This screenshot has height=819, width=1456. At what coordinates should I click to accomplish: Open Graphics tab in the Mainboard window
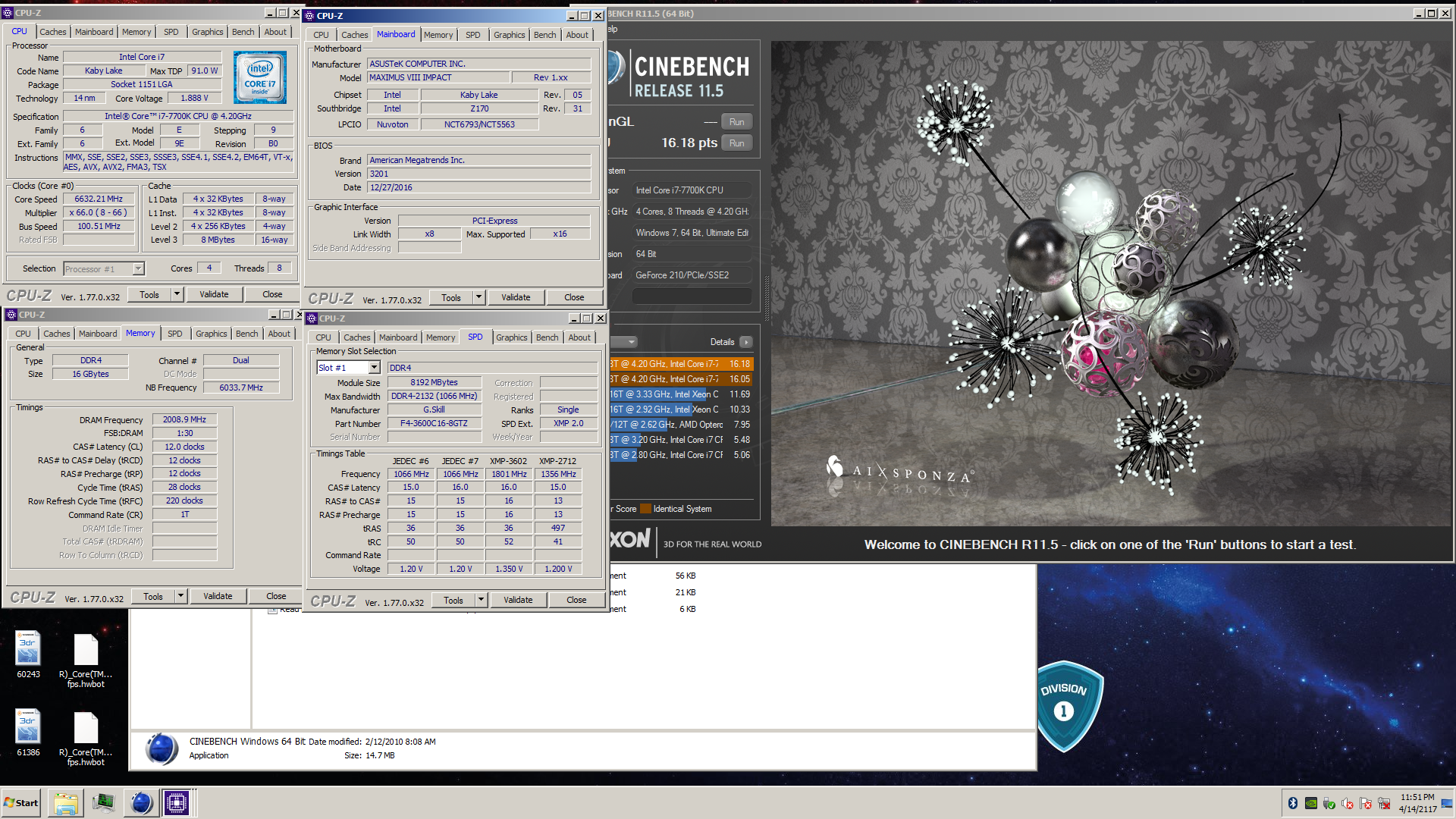coord(509,35)
